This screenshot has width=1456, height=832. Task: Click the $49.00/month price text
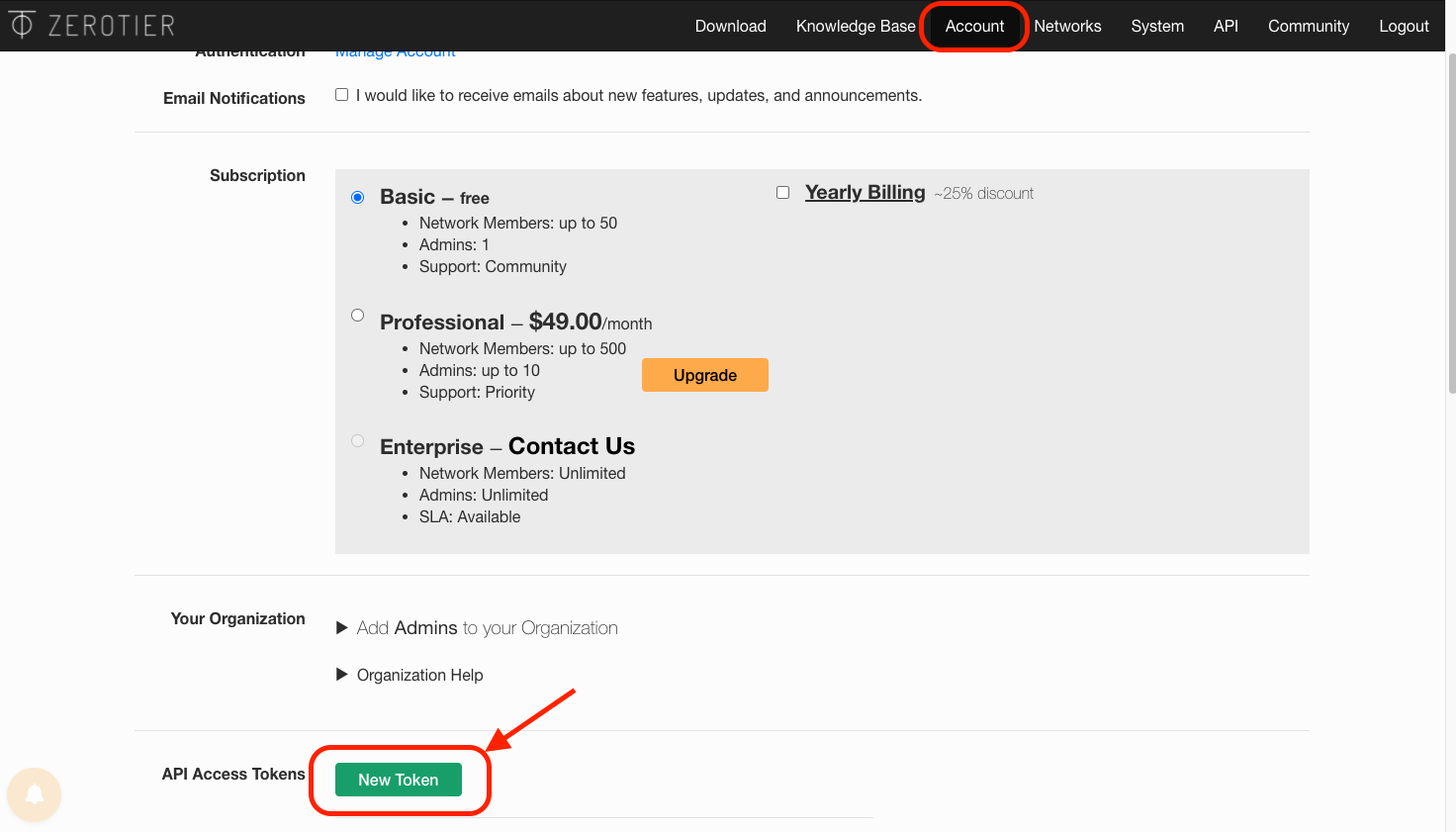(x=591, y=322)
